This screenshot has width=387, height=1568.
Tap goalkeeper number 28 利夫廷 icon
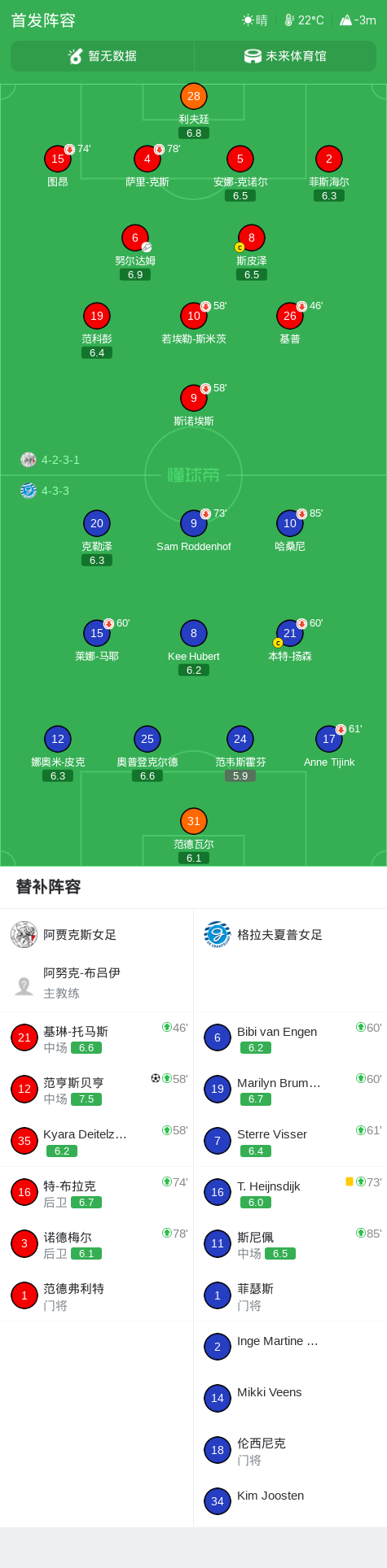pos(194,96)
